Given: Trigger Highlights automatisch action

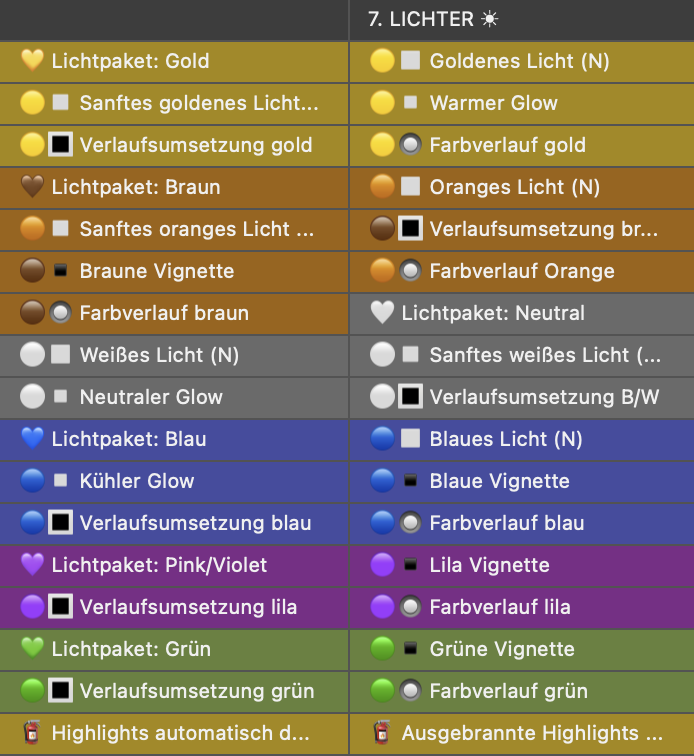Looking at the screenshot, I should (x=174, y=733).
